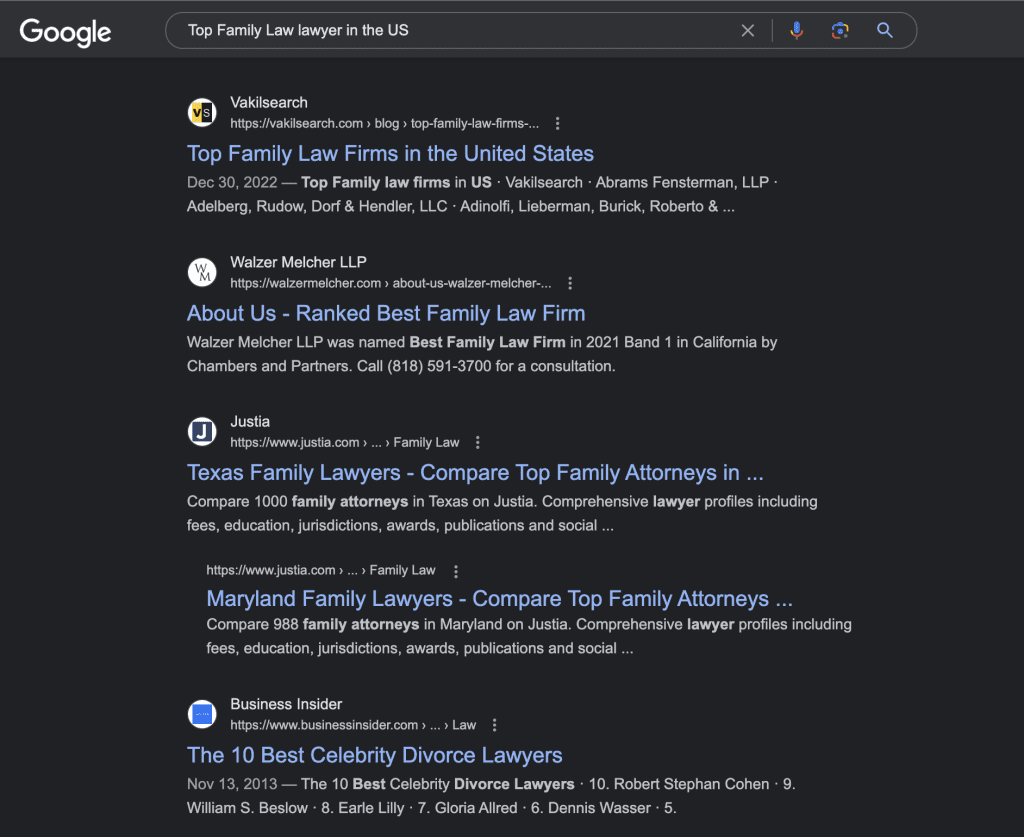Open Business Insider favicon
The width and height of the screenshot is (1024, 837).
click(202, 714)
